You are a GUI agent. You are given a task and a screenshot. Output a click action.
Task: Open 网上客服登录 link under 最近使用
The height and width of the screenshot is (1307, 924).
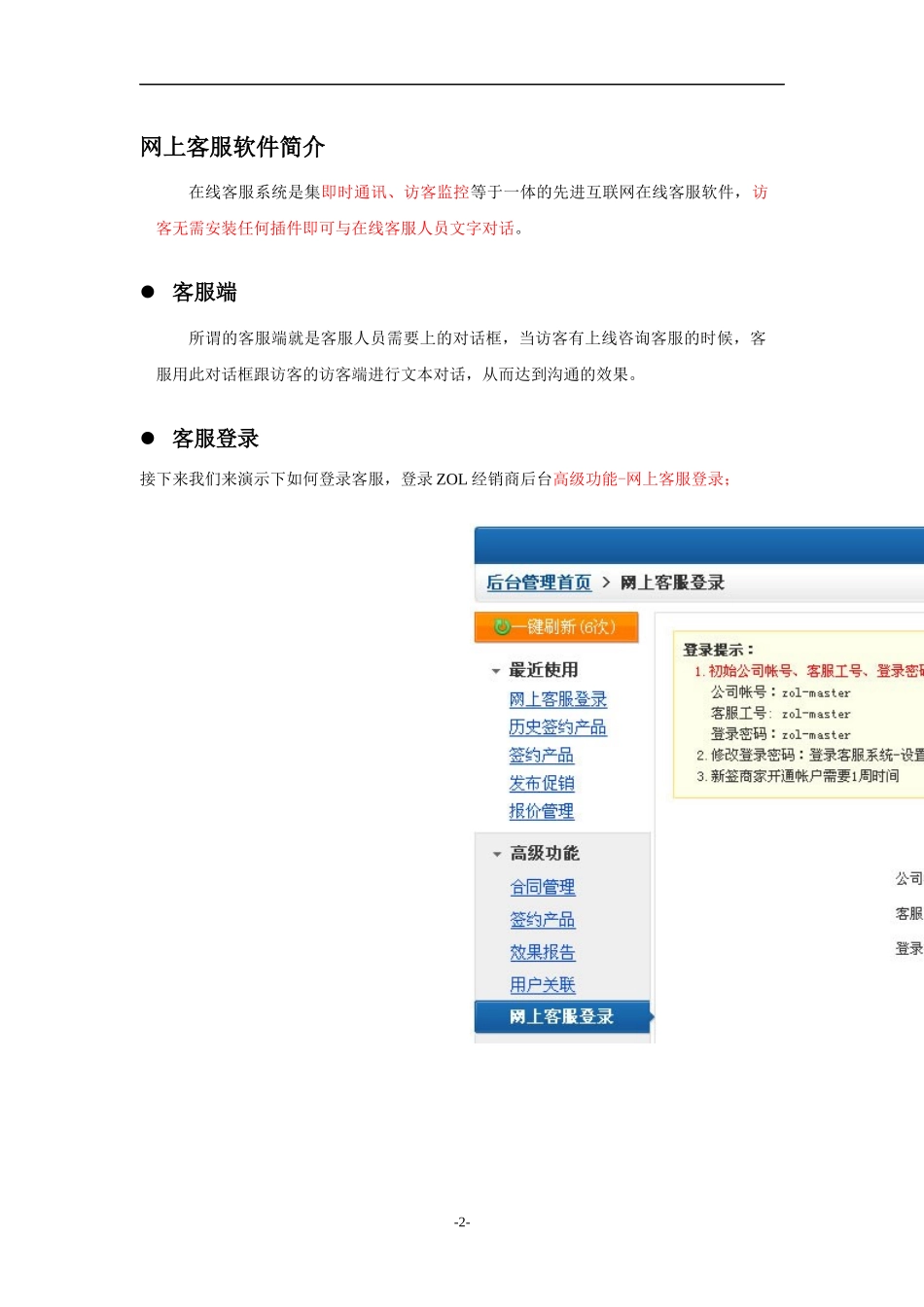click(x=557, y=699)
